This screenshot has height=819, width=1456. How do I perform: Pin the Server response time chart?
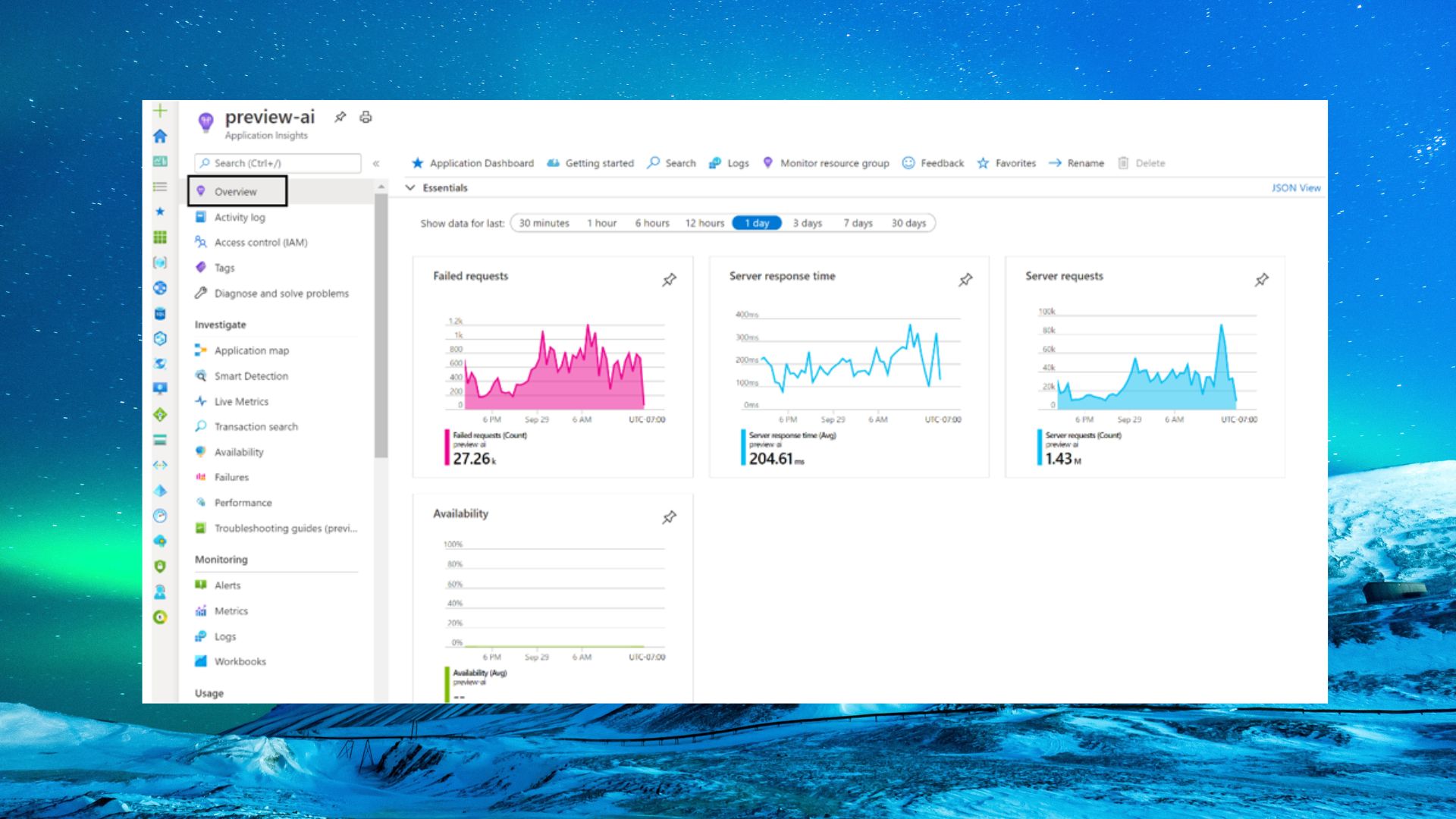pos(965,280)
